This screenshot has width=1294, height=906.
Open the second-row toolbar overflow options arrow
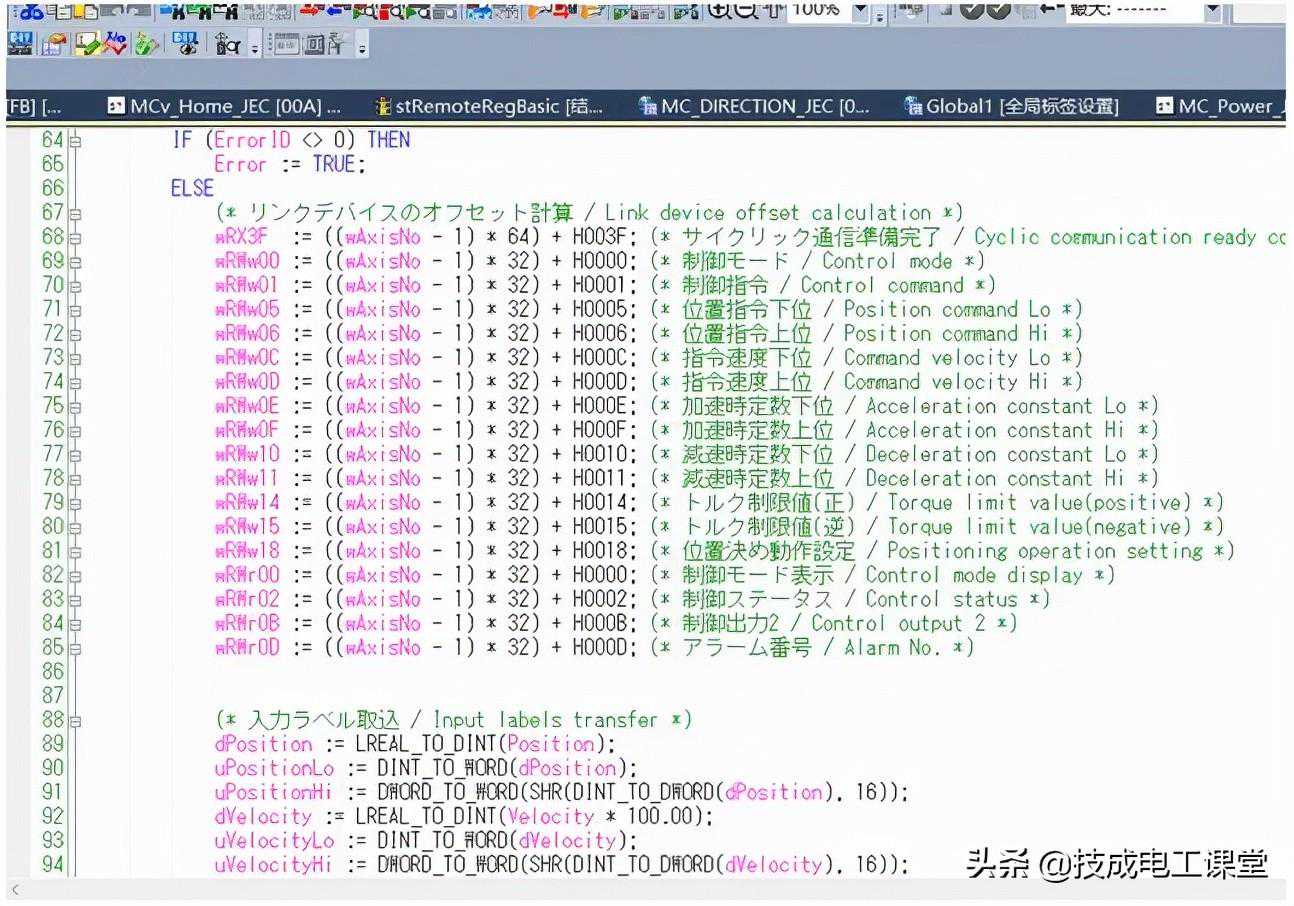point(361,48)
